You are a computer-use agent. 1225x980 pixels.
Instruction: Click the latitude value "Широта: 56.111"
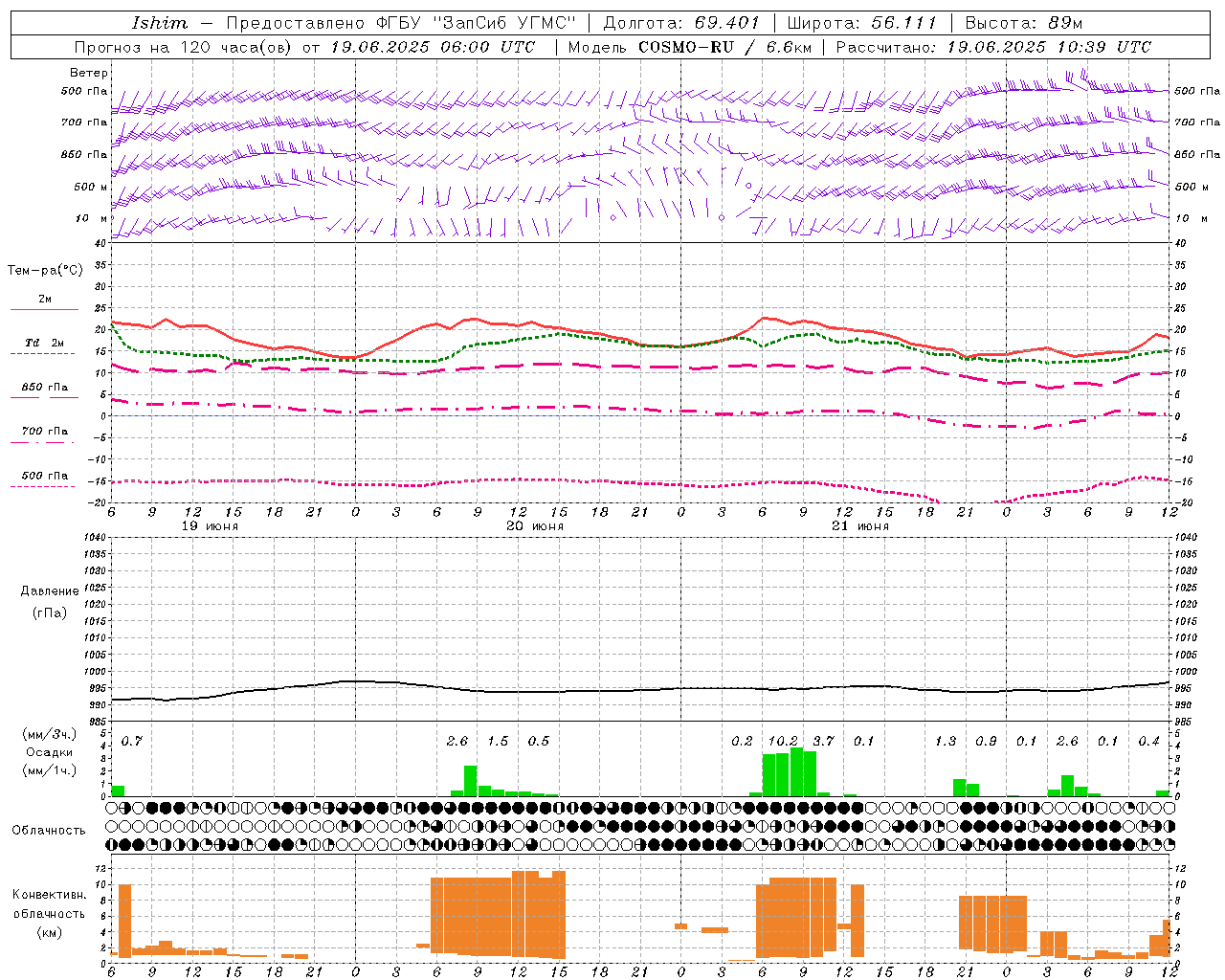862,23
